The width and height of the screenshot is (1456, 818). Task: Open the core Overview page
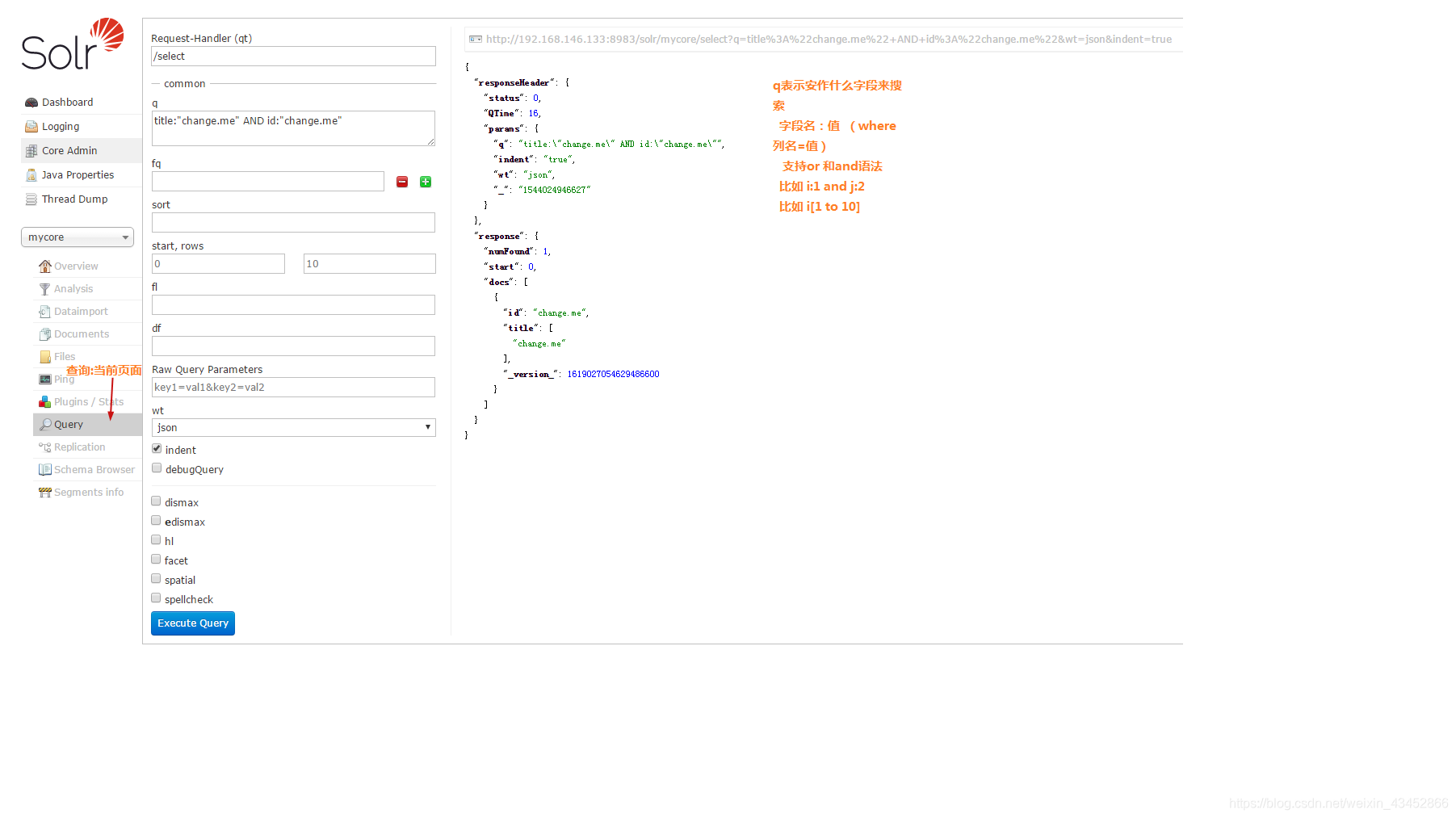pyautogui.click(x=76, y=266)
